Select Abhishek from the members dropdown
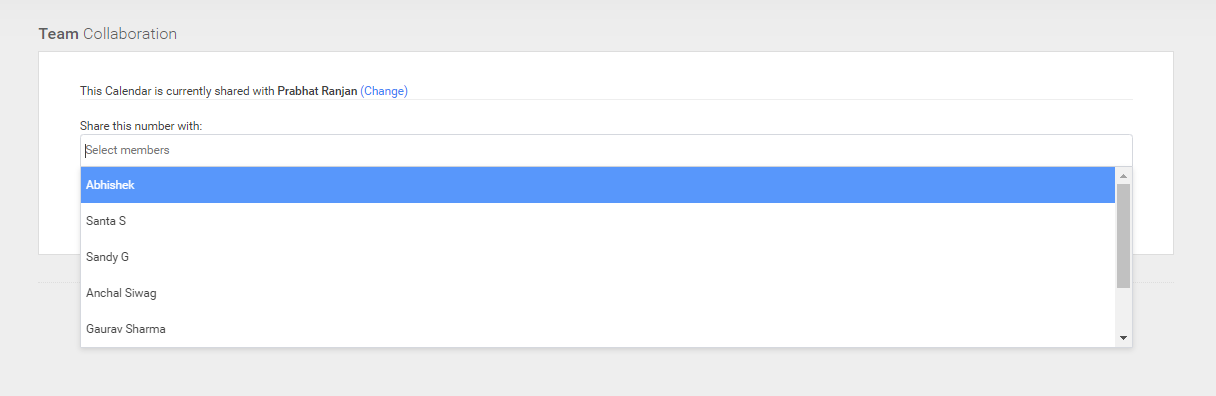The image size is (1216, 396). point(598,185)
